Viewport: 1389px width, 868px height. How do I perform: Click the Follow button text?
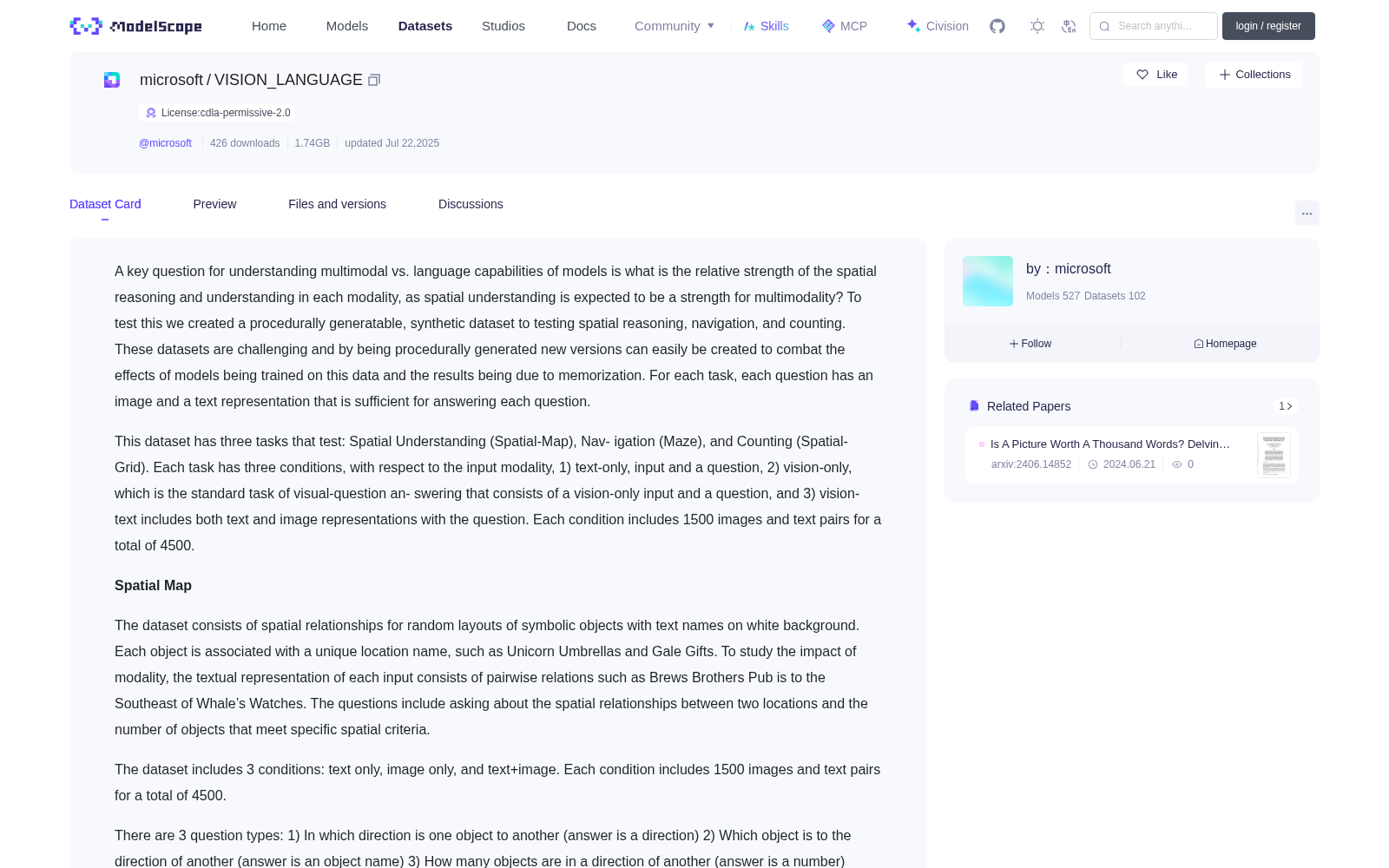1037,344
